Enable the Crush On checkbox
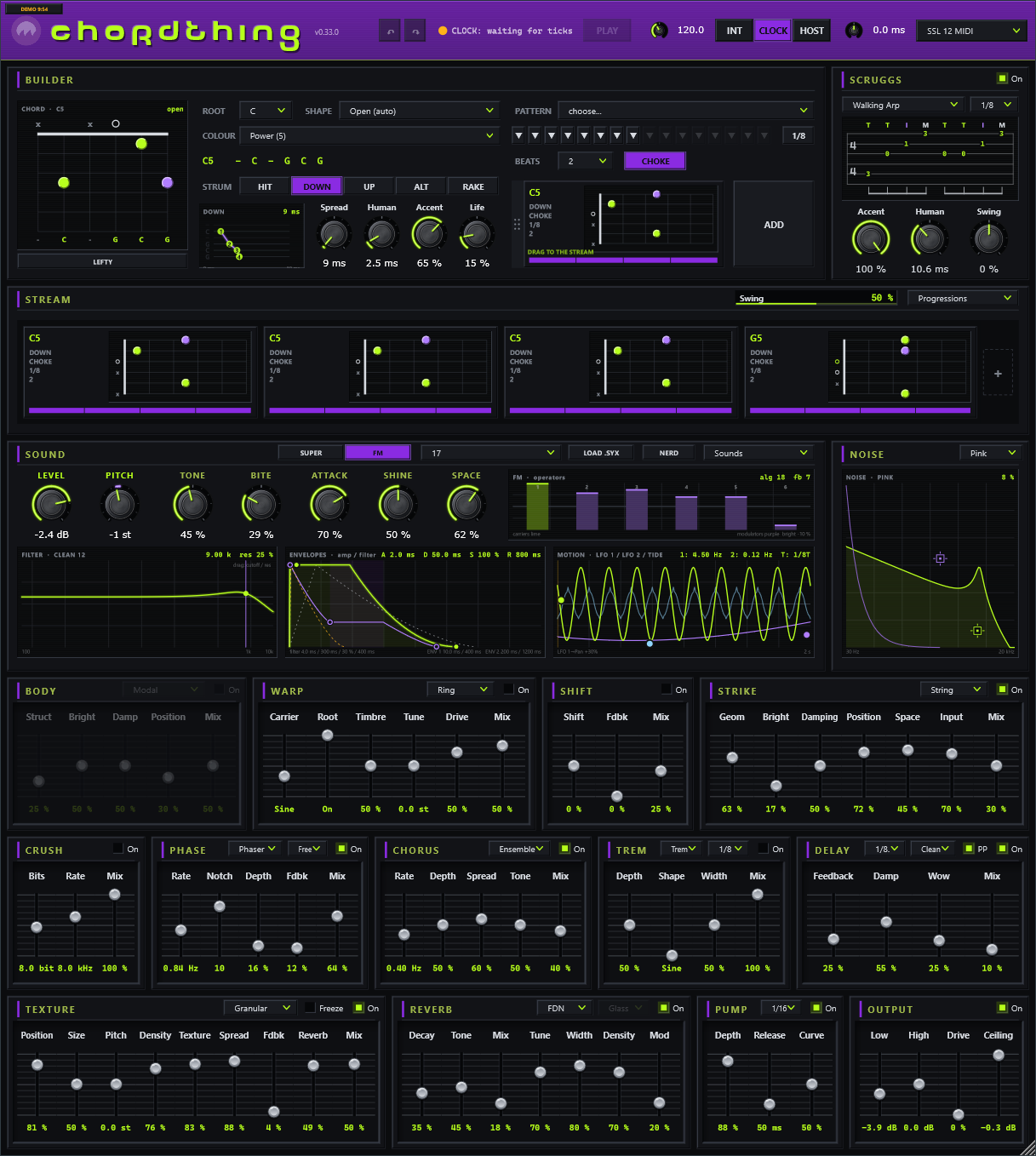The image size is (1036, 1156). click(x=118, y=849)
